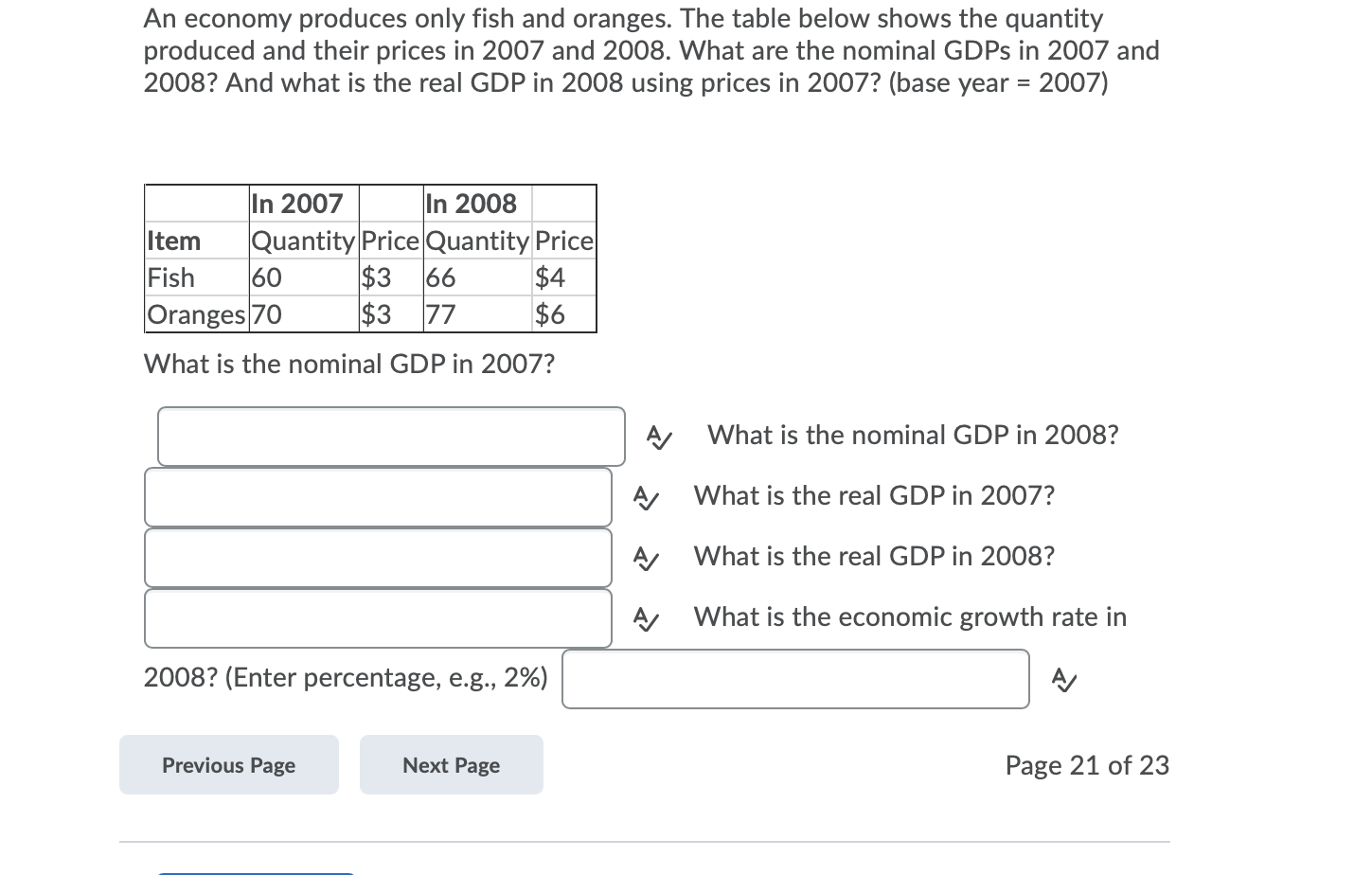Click the real GDP 2008 answer field
This screenshot has height=875, width=1372.
(378, 616)
